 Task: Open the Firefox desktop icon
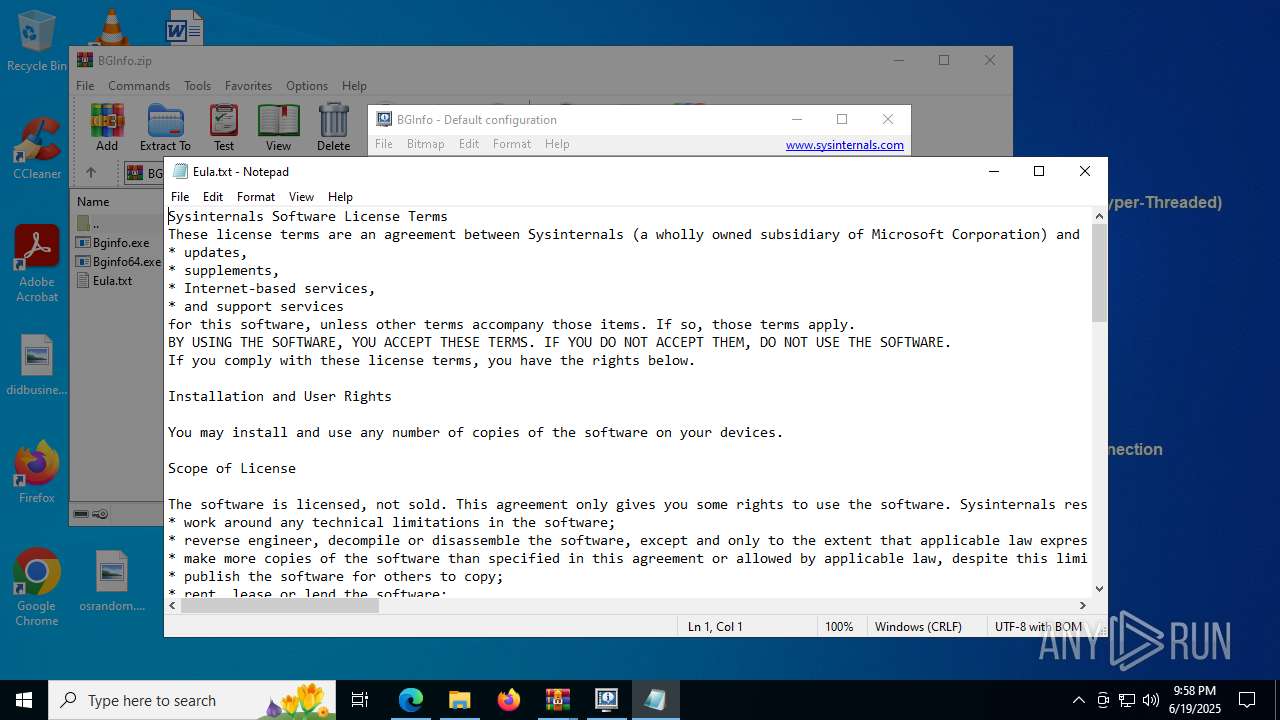coord(37,473)
